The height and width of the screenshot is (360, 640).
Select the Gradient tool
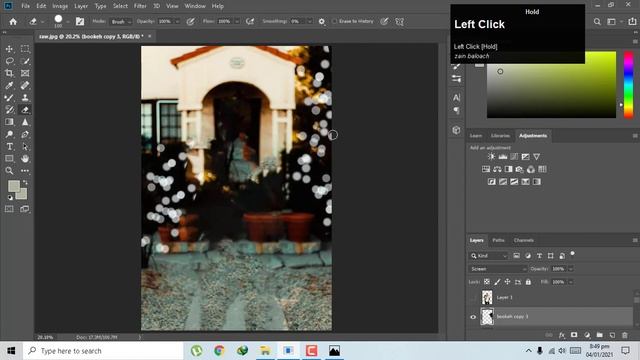click(x=9, y=122)
